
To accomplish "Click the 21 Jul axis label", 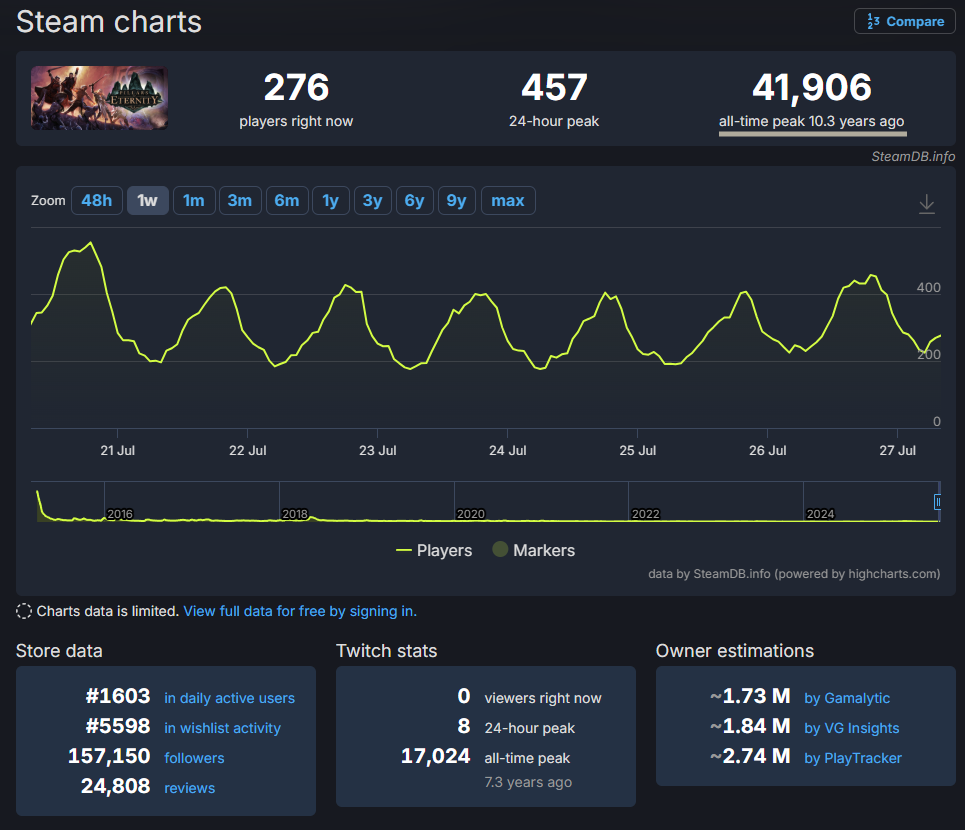I will [x=118, y=450].
